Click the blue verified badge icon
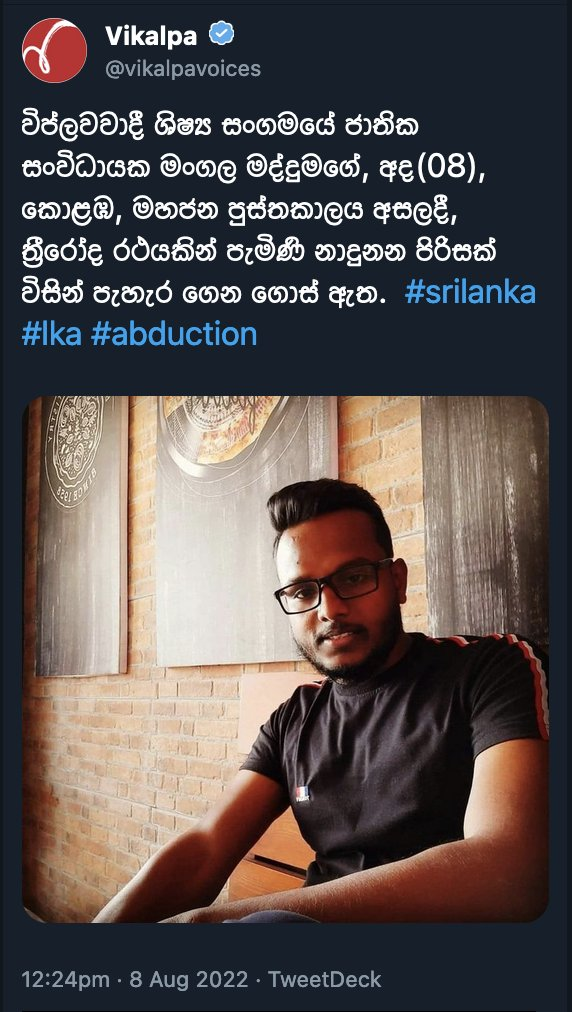 [222, 35]
